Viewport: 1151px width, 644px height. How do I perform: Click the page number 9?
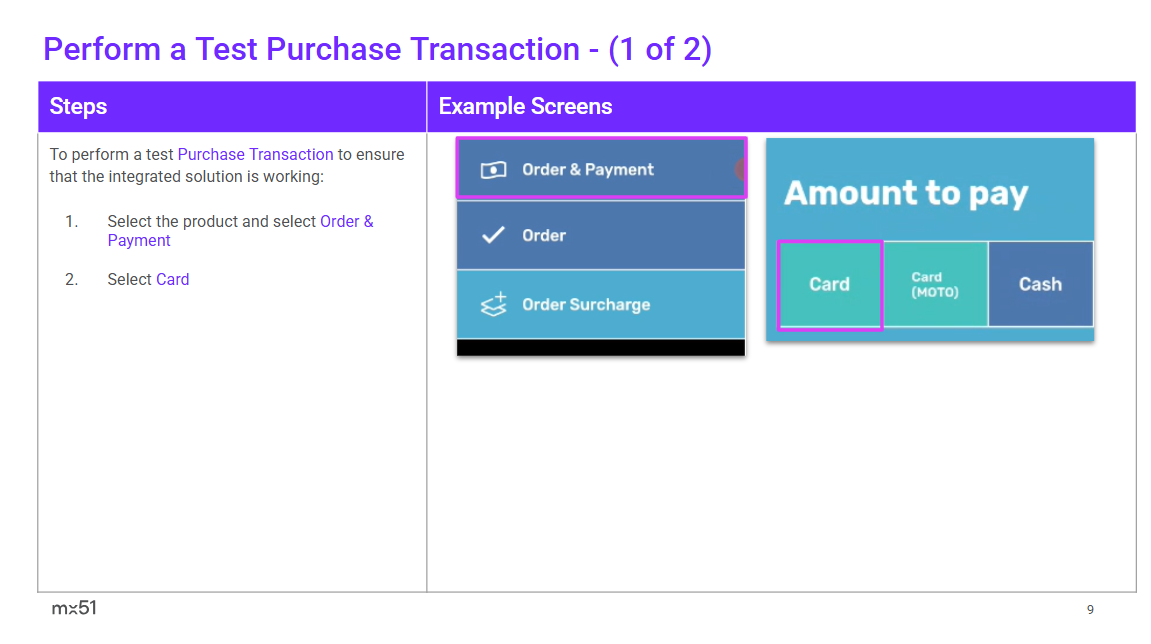1090,609
